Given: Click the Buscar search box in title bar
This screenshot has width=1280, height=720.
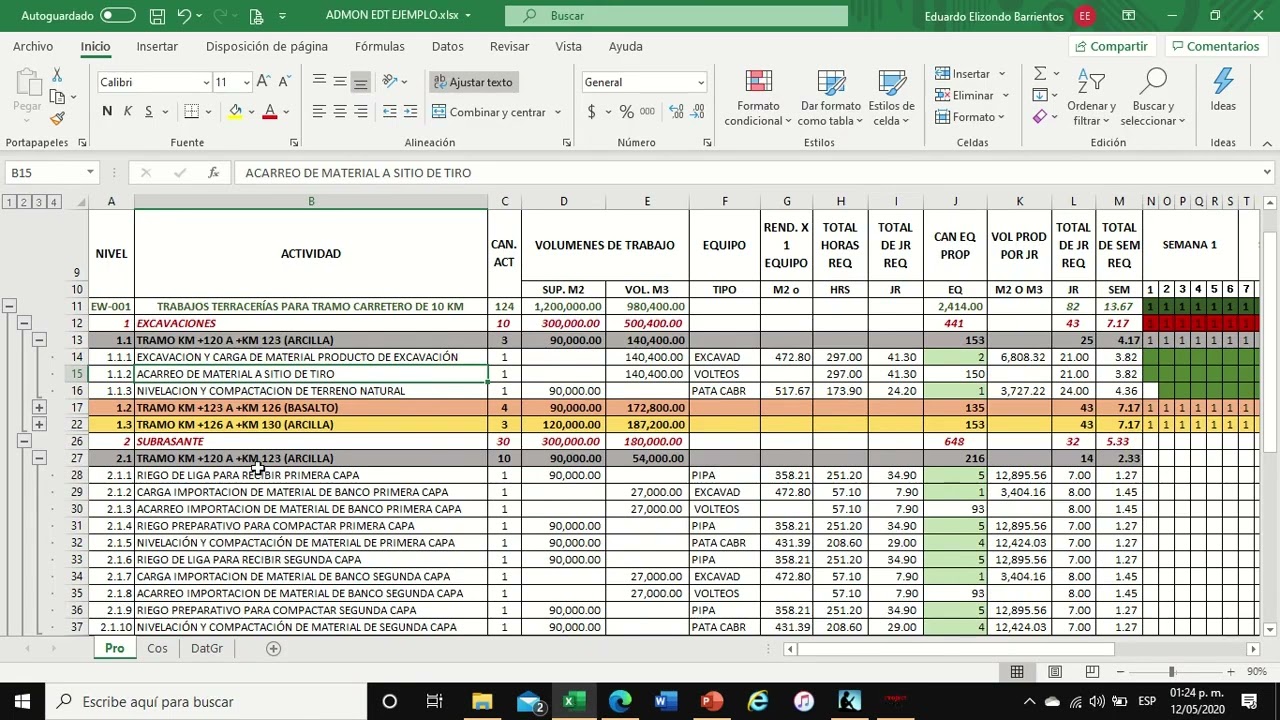Looking at the screenshot, I should [x=676, y=16].
